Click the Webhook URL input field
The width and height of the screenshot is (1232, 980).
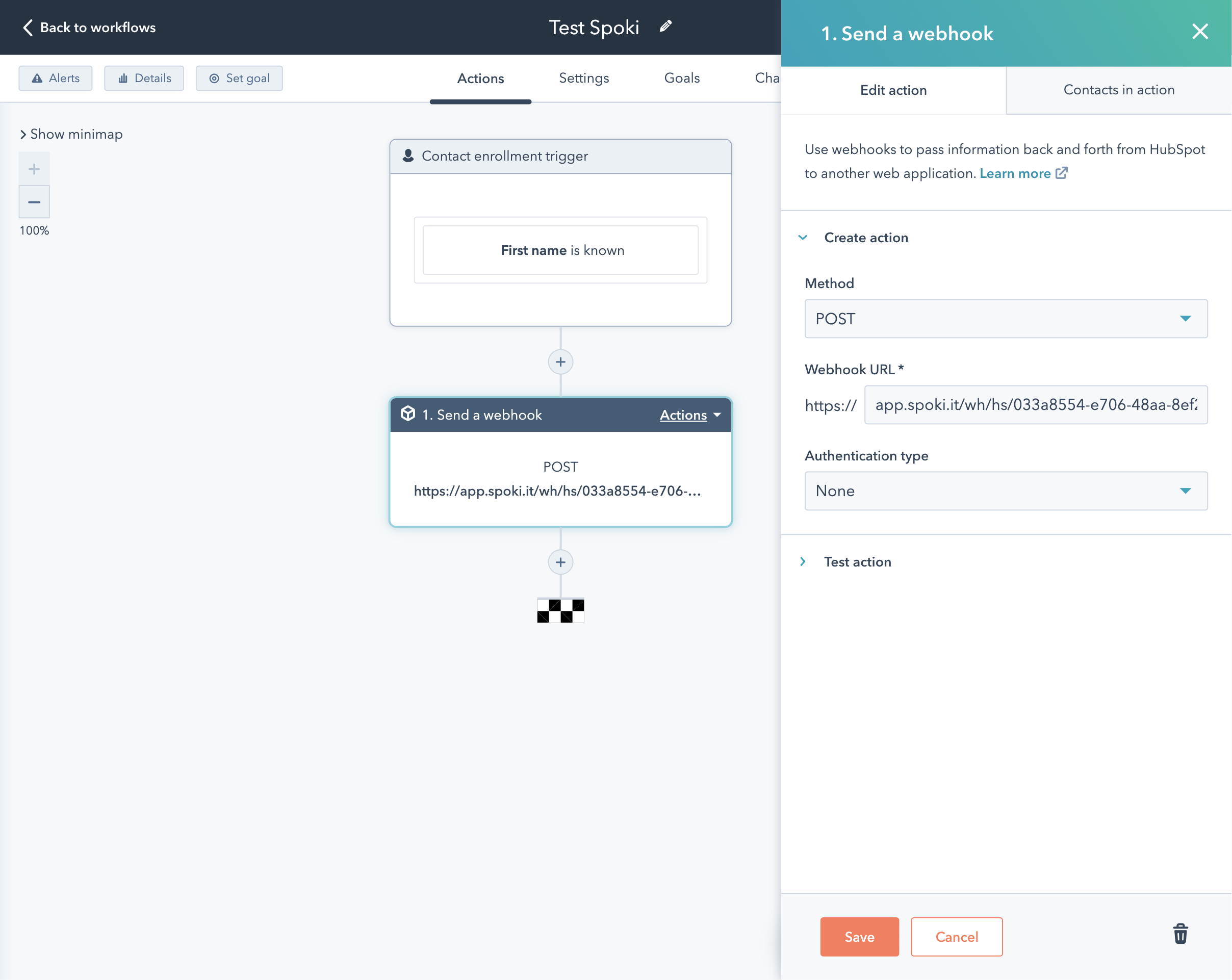[1036, 404]
